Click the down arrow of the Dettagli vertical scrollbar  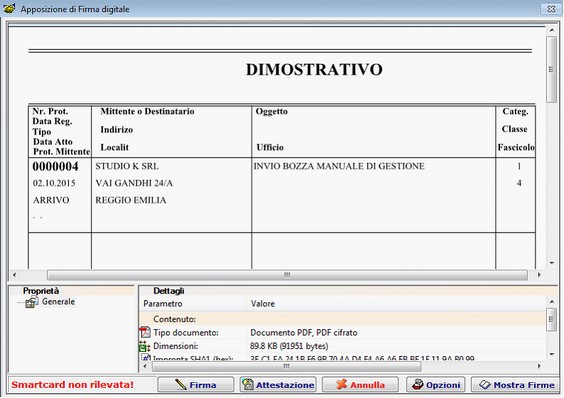(551, 355)
